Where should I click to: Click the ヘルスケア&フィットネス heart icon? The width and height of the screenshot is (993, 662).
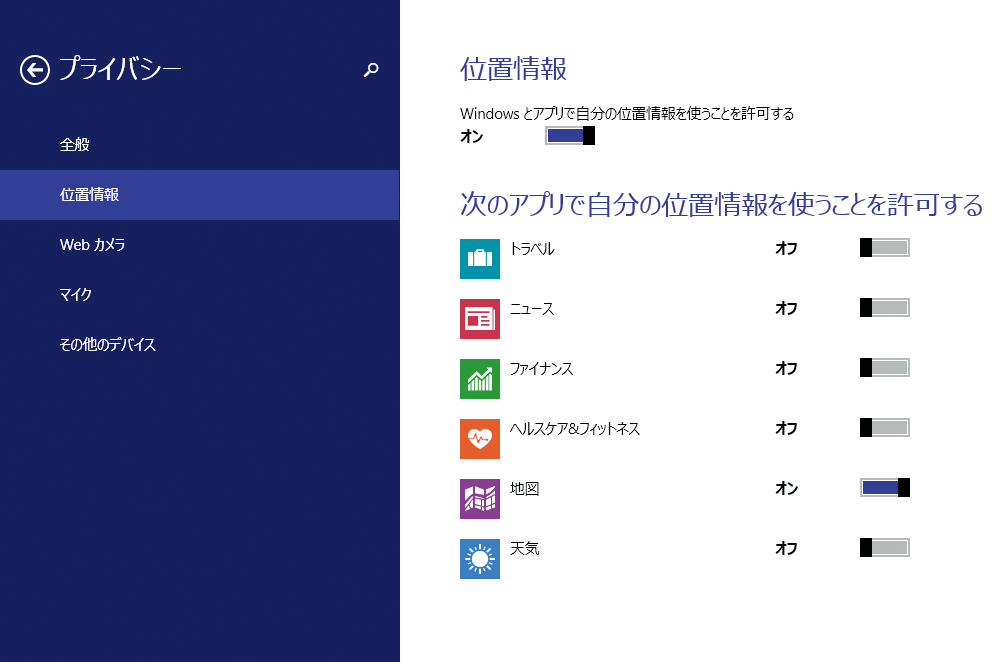[x=479, y=438]
